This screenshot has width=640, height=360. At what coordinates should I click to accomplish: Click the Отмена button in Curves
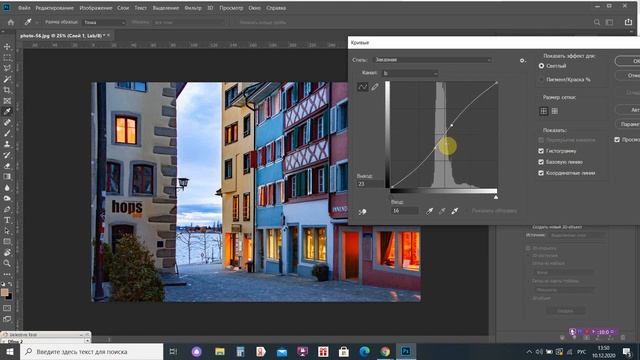[628, 76]
